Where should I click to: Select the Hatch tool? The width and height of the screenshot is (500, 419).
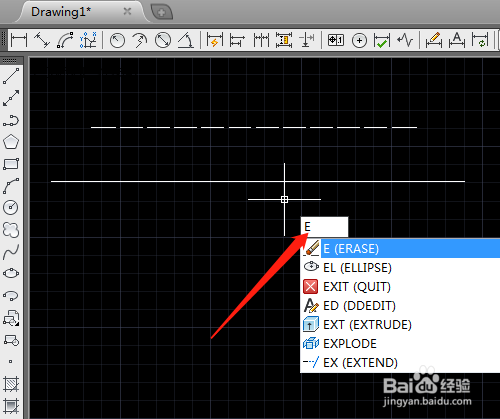[x=11, y=384]
